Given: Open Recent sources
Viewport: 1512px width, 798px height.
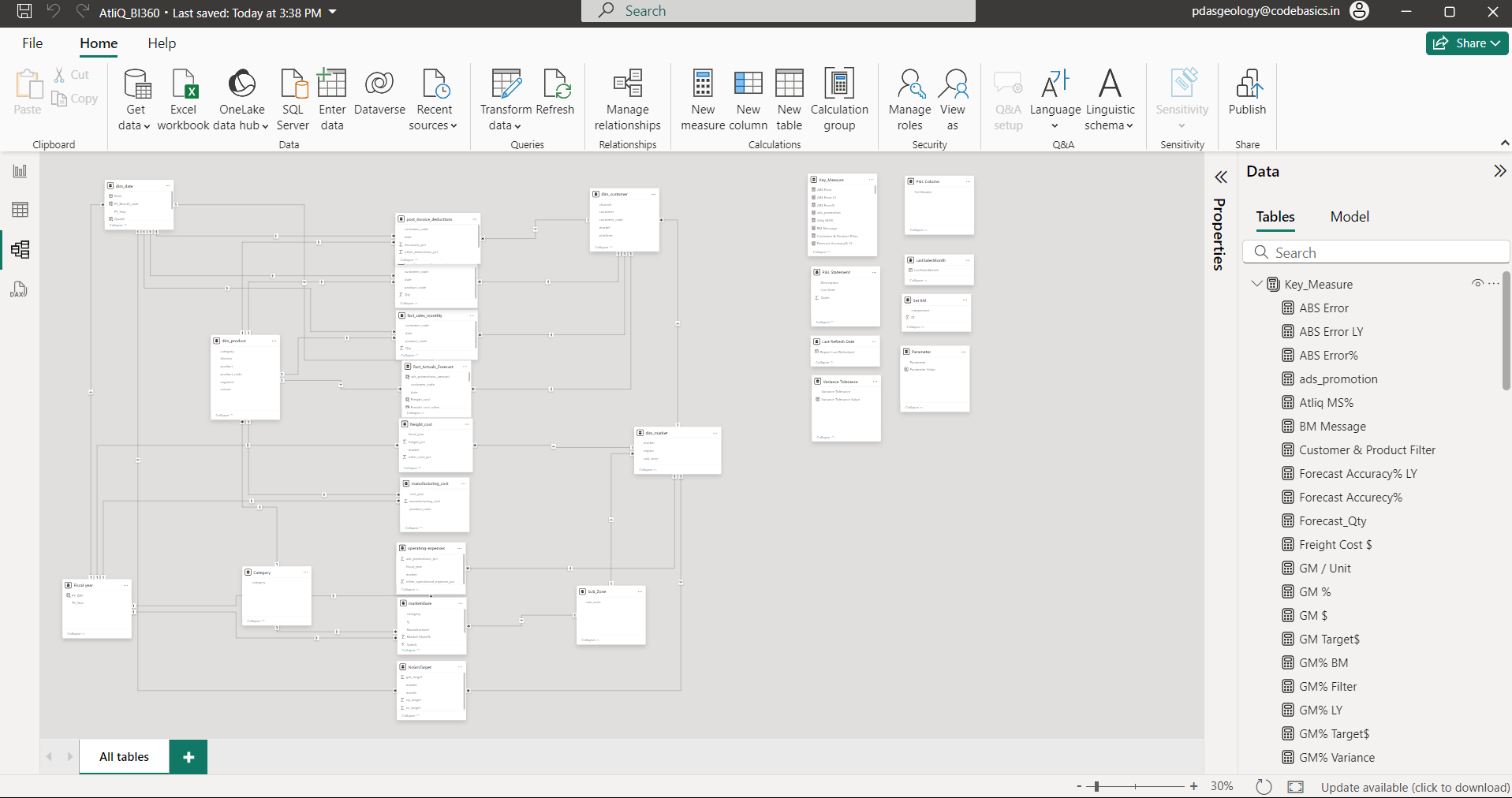Looking at the screenshot, I should tap(434, 99).
